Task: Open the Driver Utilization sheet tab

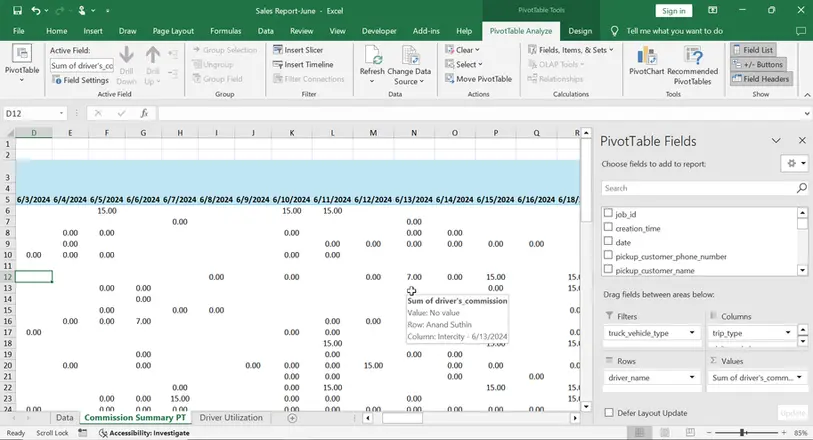Action: point(230,418)
